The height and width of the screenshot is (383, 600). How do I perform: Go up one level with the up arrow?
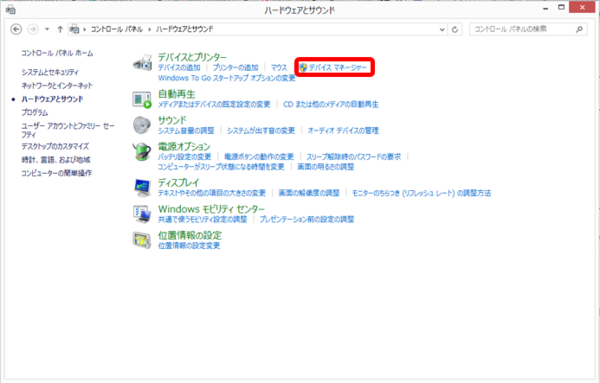click(60, 29)
